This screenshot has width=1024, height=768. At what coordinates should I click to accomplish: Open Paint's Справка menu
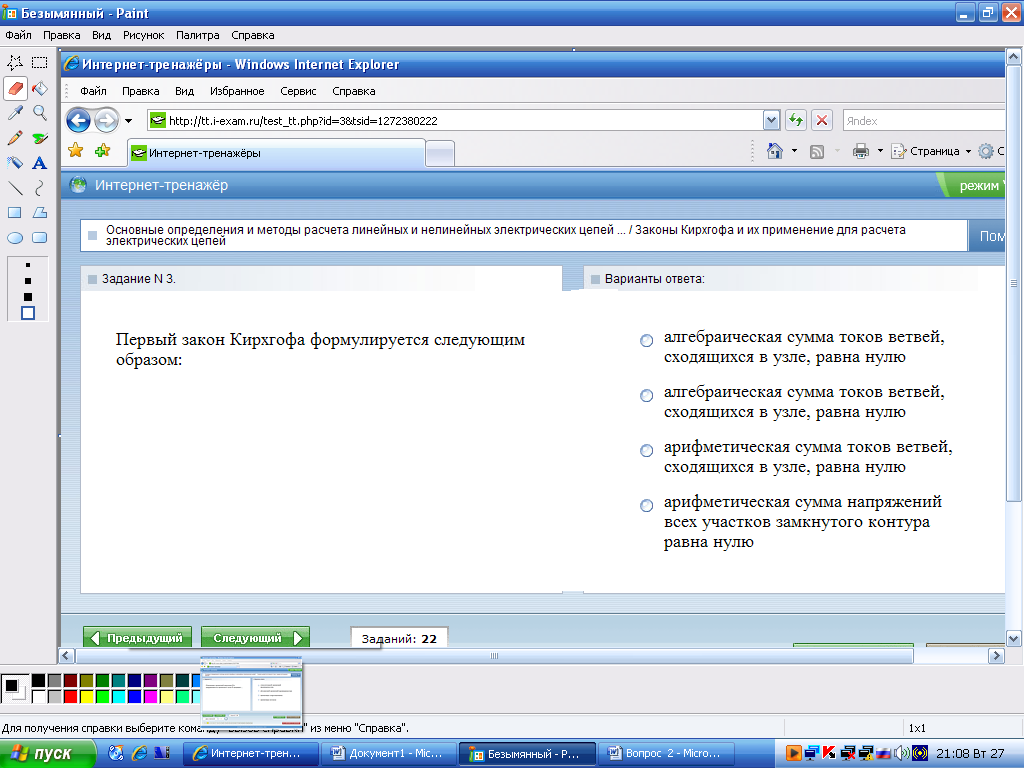pos(253,35)
